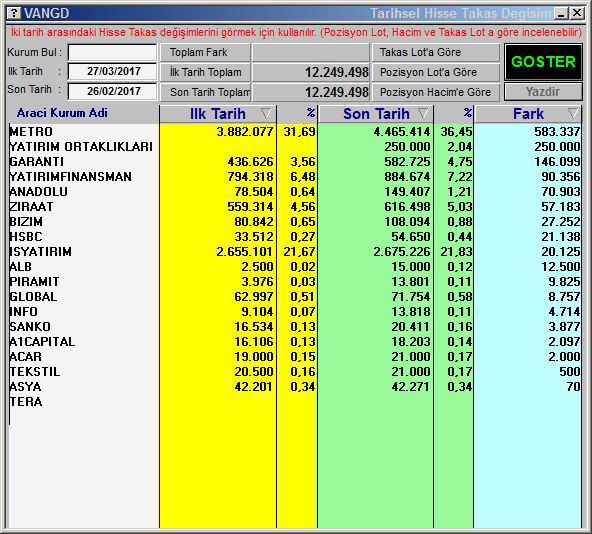Screen dimensions: 592x534
Task: Select the ANADOLU row name
Action: tap(39, 191)
